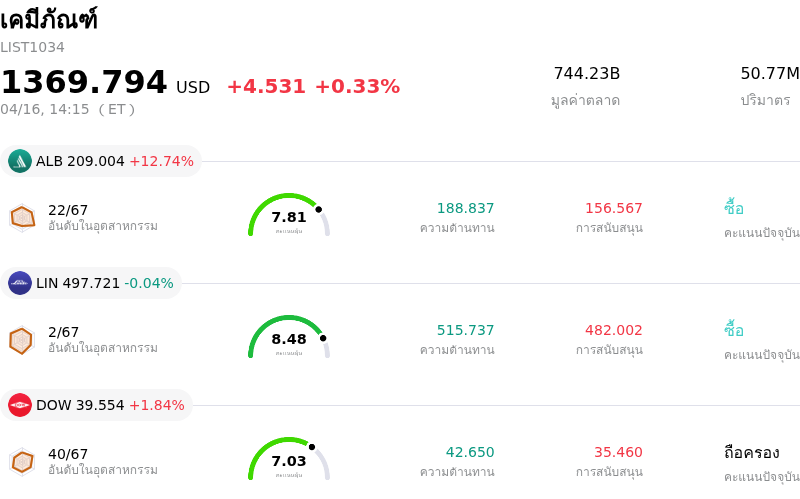800x499 pixels.
Task: Click the LIN company logo icon
Action: (20, 283)
